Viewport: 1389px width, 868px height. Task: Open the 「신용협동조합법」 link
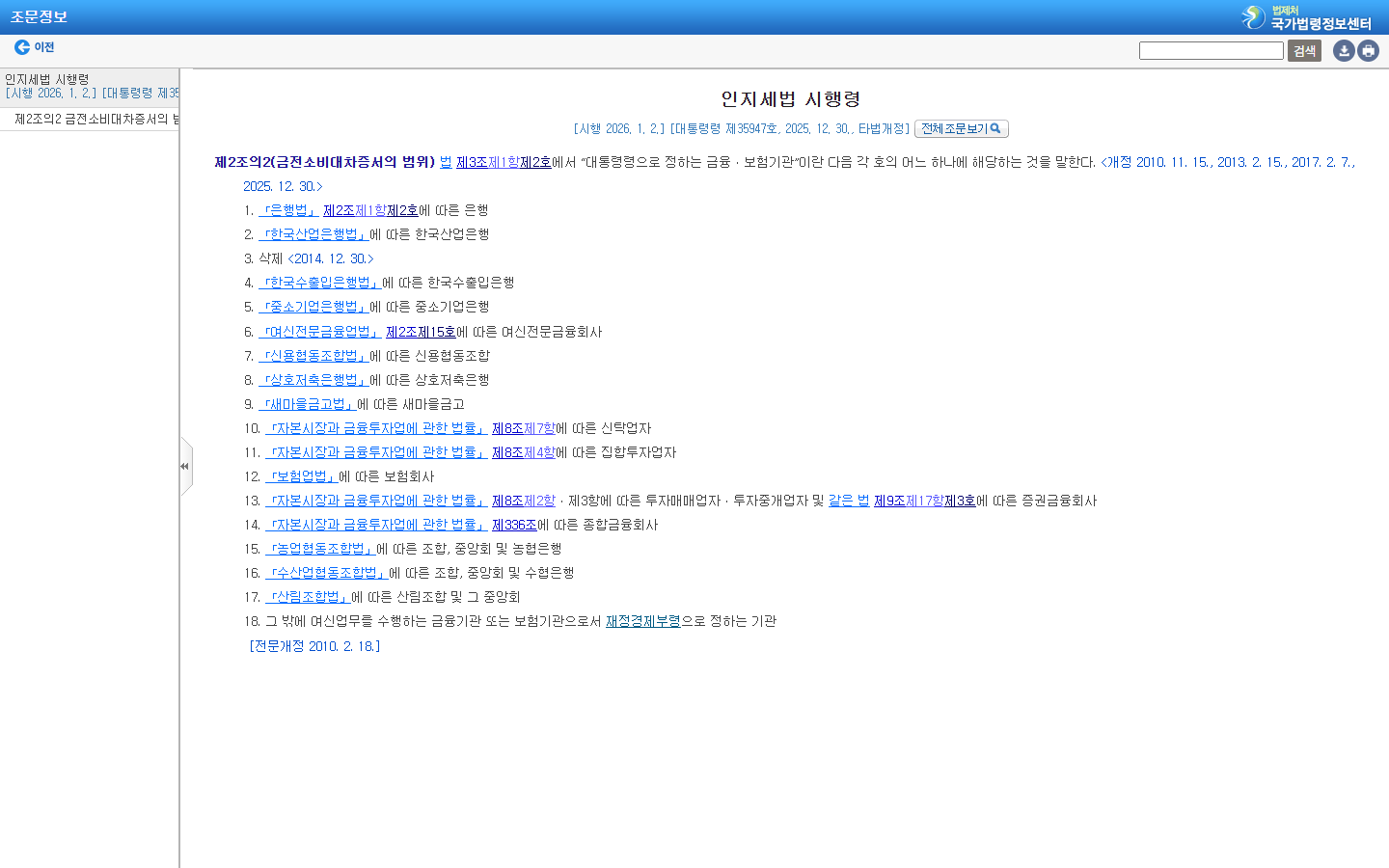tap(313, 356)
